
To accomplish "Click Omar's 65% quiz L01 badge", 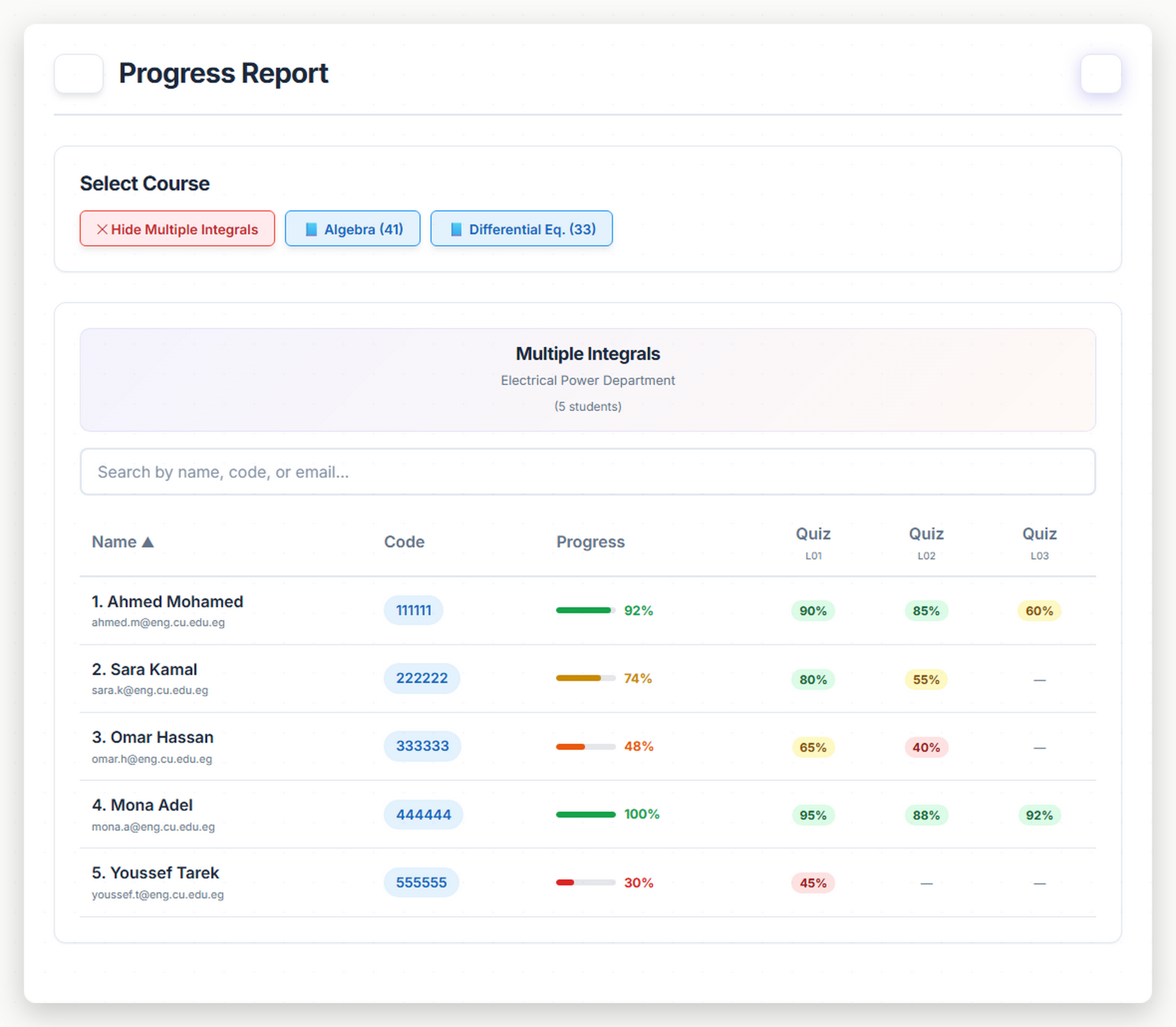I will click(813, 747).
